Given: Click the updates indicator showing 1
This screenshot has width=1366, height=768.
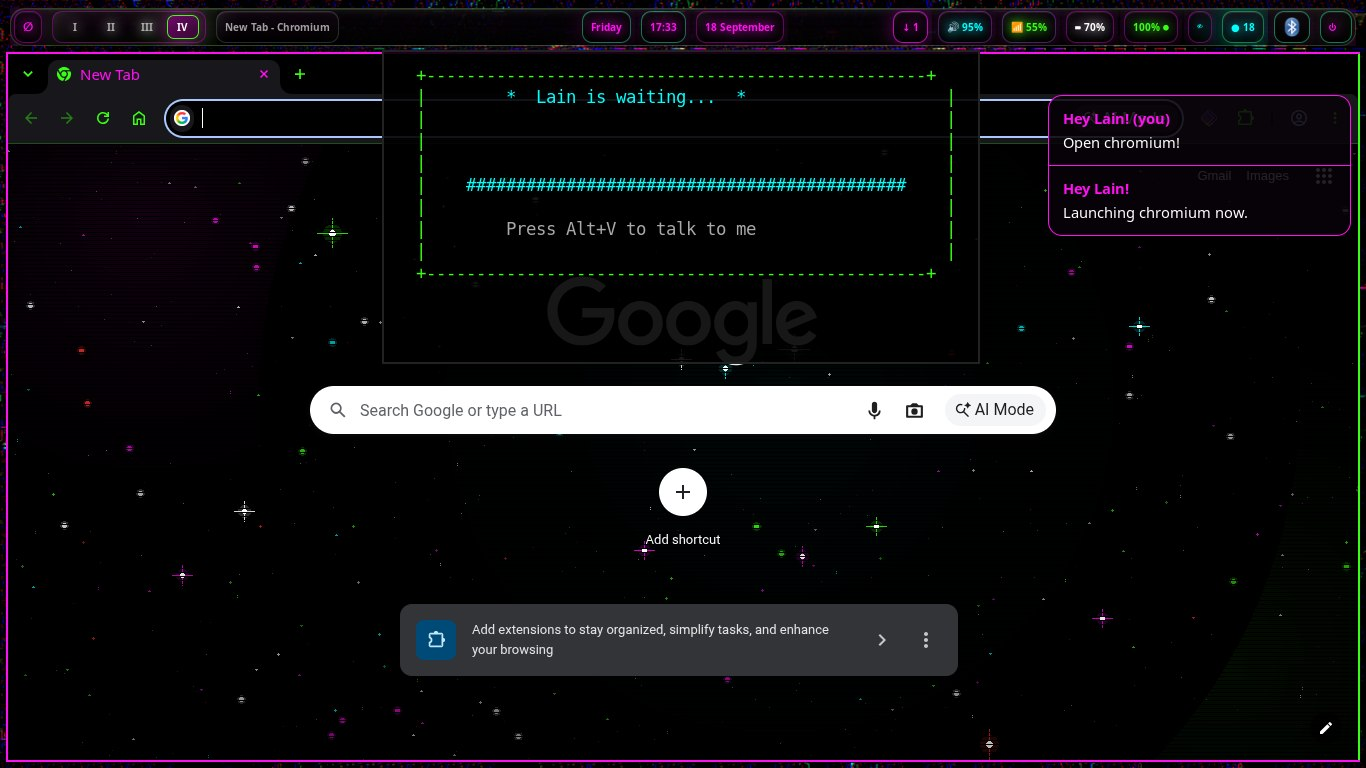Looking at the screenshot, I should [x=911, y=27].
